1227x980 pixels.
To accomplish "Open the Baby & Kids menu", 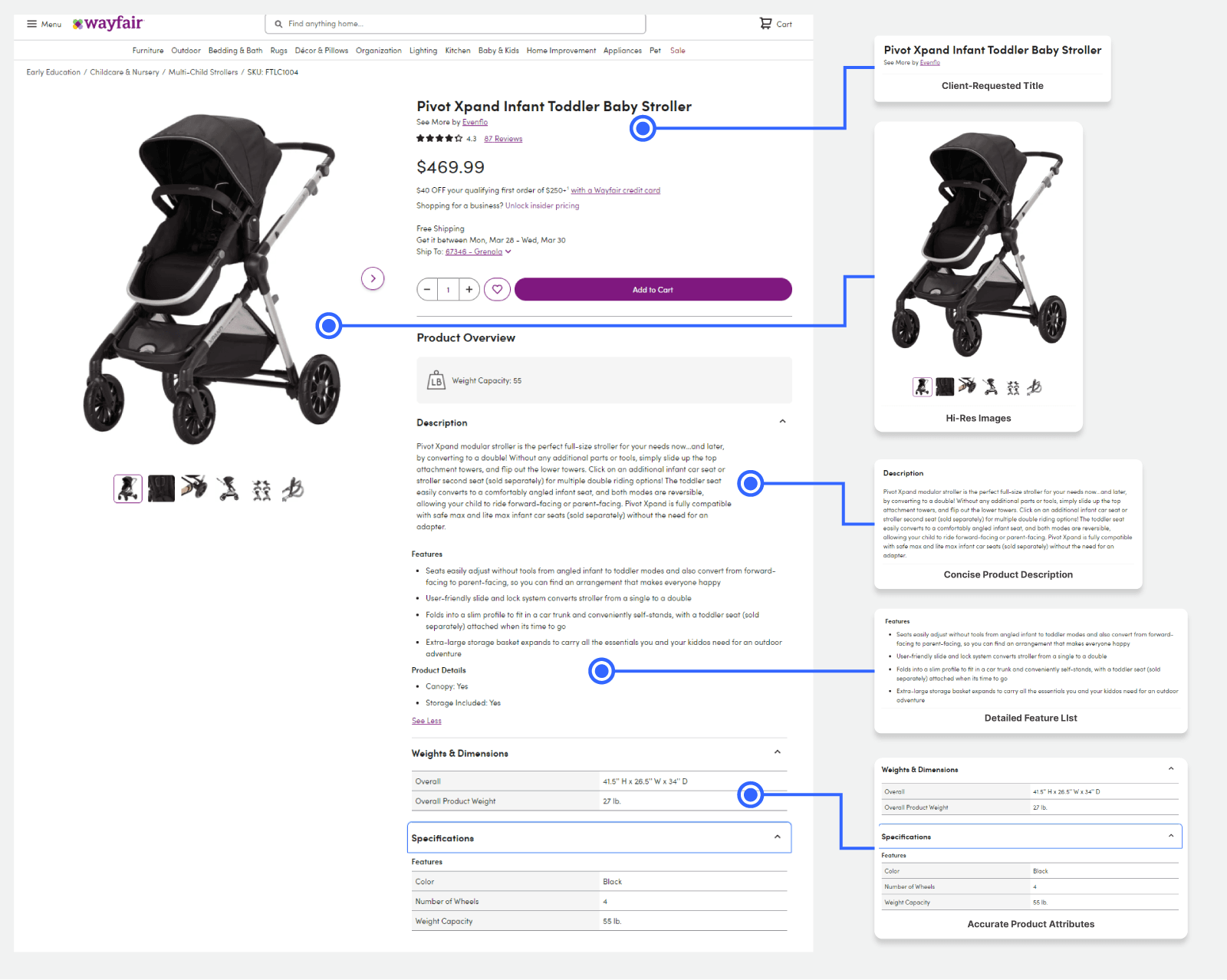I will (498, 51).
